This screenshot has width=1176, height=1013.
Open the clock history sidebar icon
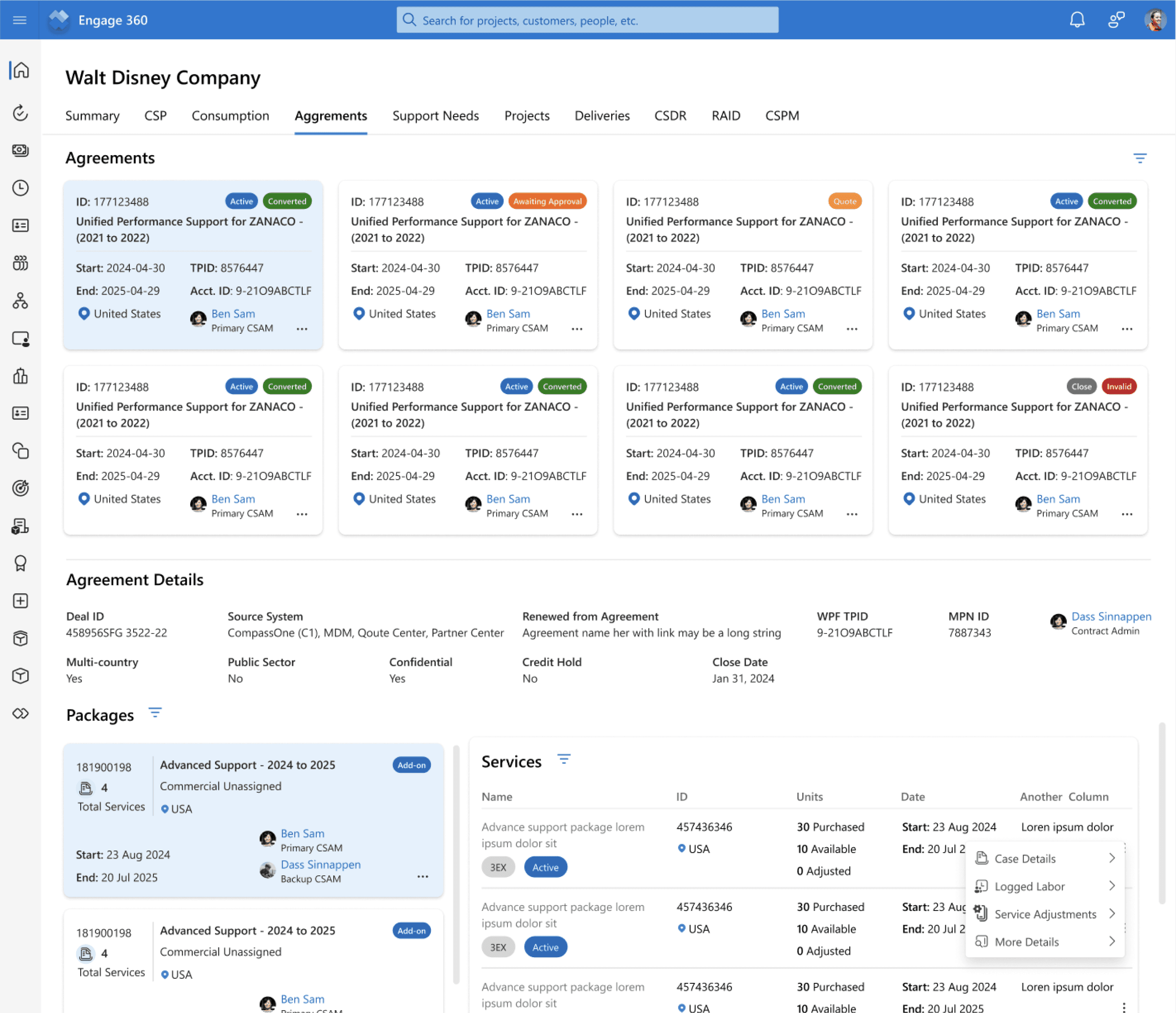(x=21, y=188)
